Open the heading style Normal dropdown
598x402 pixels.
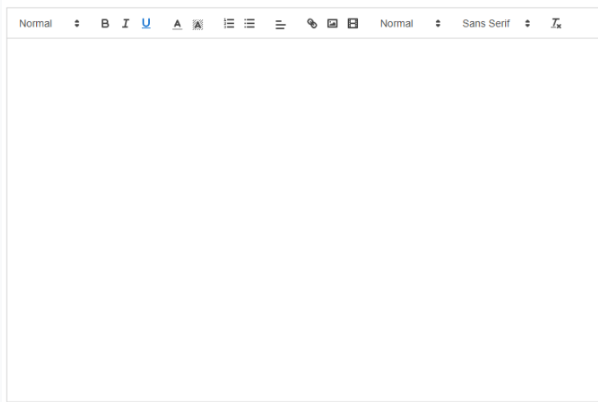tap(50, 24)
